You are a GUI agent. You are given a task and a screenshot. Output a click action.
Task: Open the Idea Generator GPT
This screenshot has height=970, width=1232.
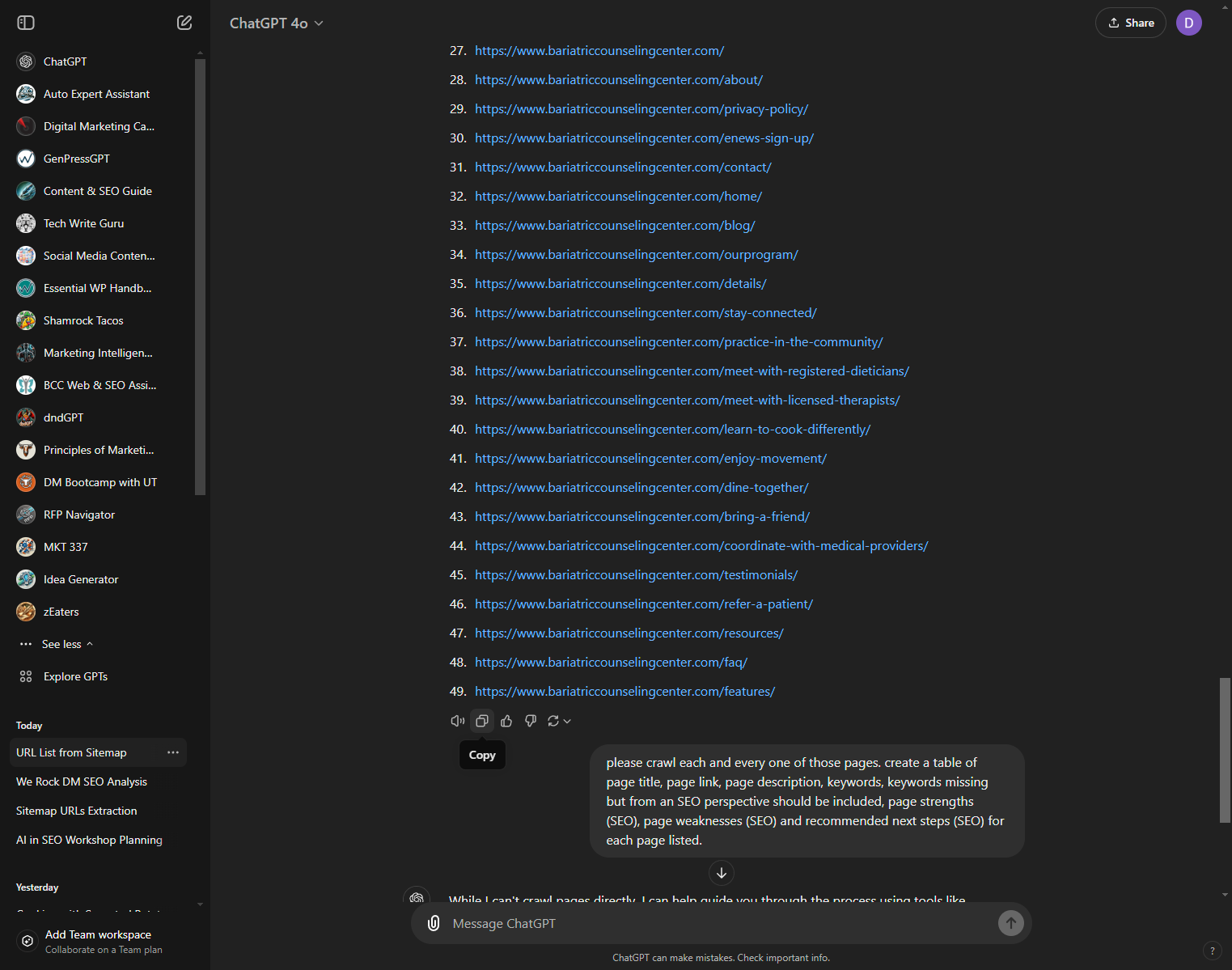pyautogui.click(x=101, y=579)
